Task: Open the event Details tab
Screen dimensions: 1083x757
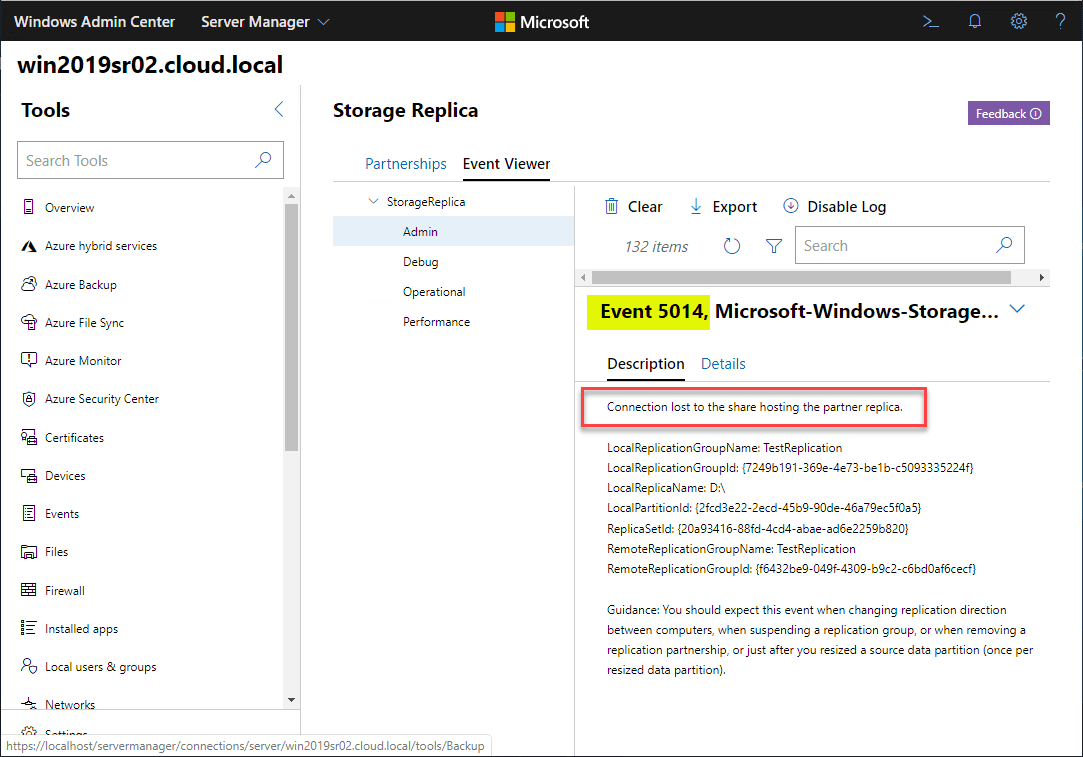Action: pyautogui.click(x=723, y=364)
